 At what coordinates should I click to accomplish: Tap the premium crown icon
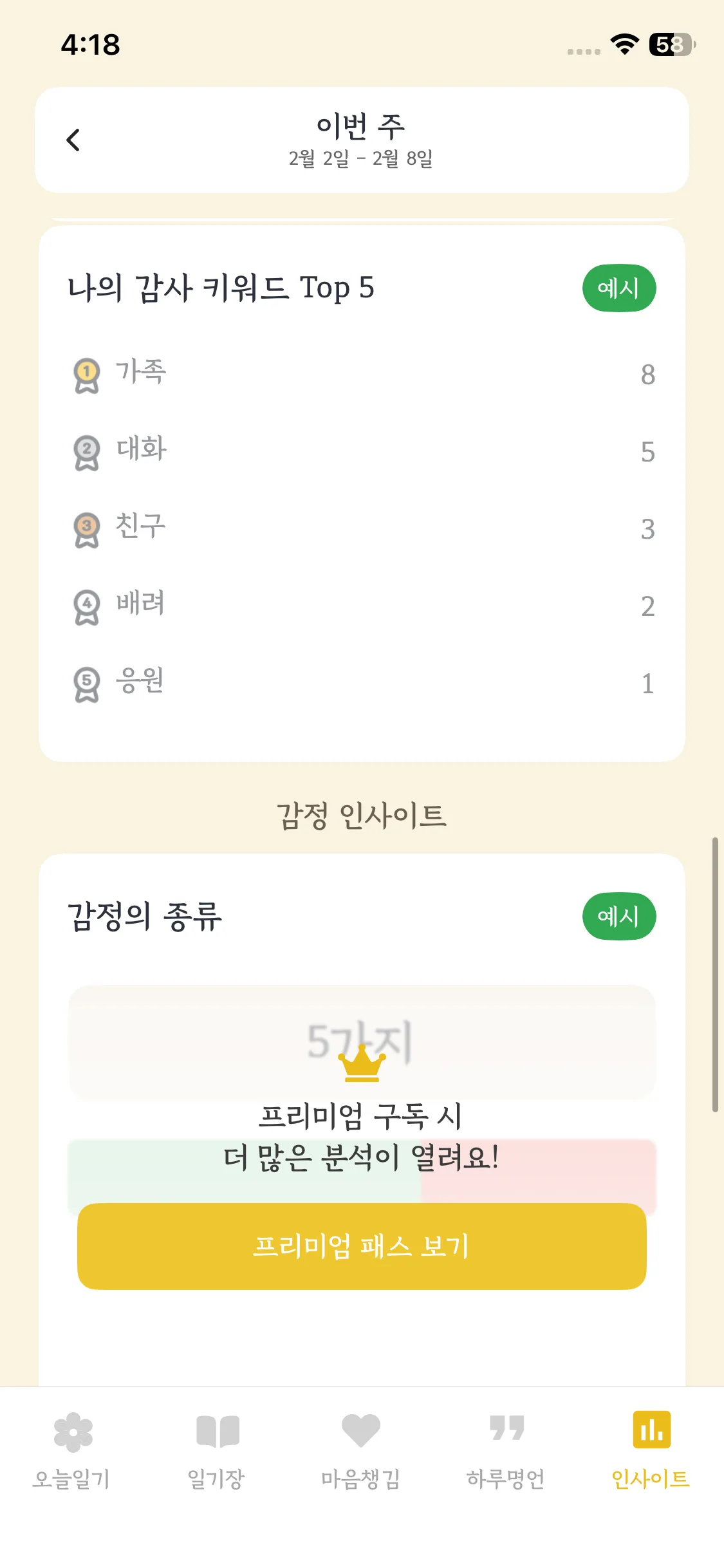pos(362,1065)
